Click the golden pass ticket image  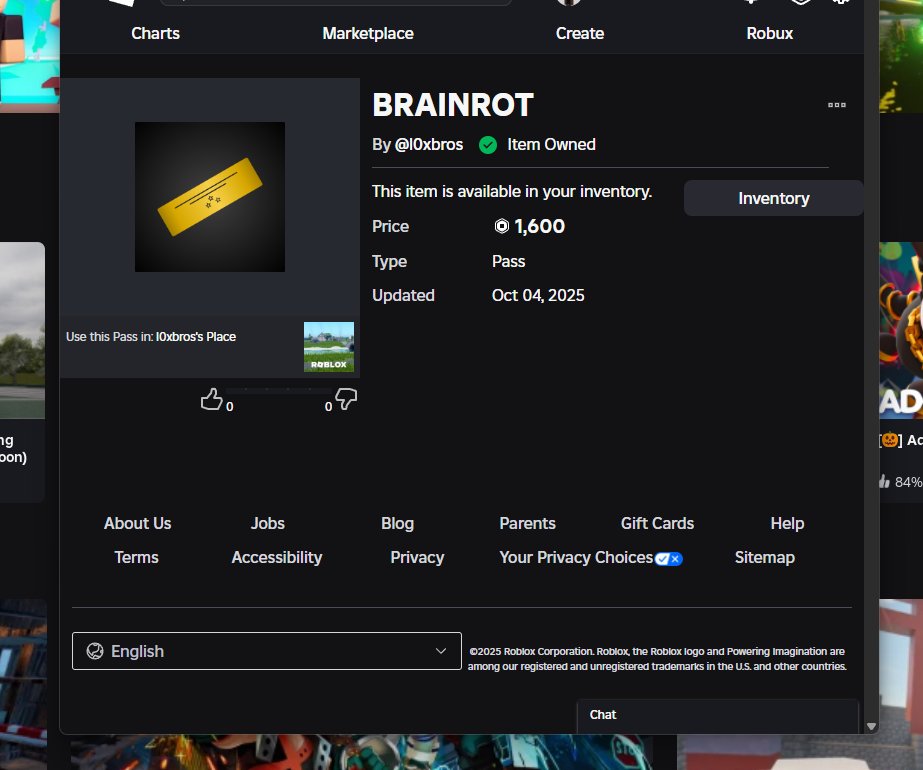(x=210, y=197)
